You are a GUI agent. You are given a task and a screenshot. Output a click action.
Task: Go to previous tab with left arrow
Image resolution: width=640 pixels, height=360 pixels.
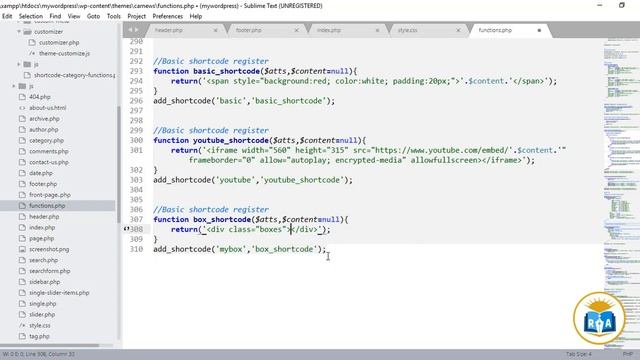tap(130, 30)
